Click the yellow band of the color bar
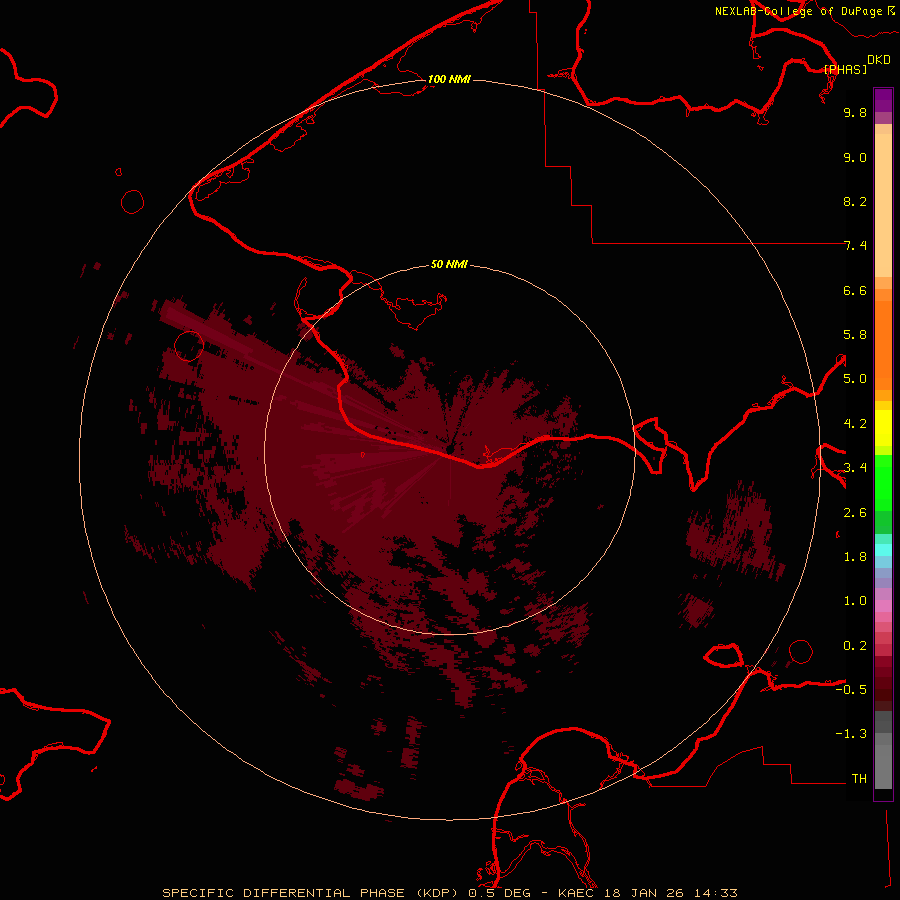This screenshot has height=900, width=900. tap(883, 428)
